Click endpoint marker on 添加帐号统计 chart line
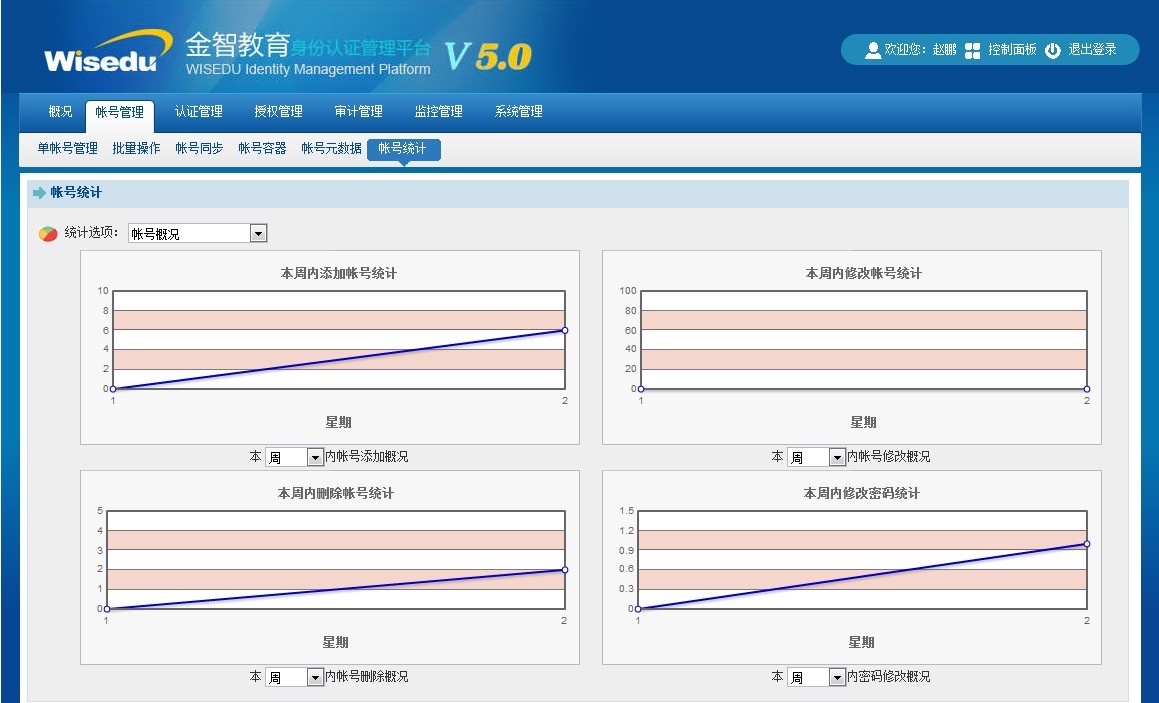 (565, 330)
